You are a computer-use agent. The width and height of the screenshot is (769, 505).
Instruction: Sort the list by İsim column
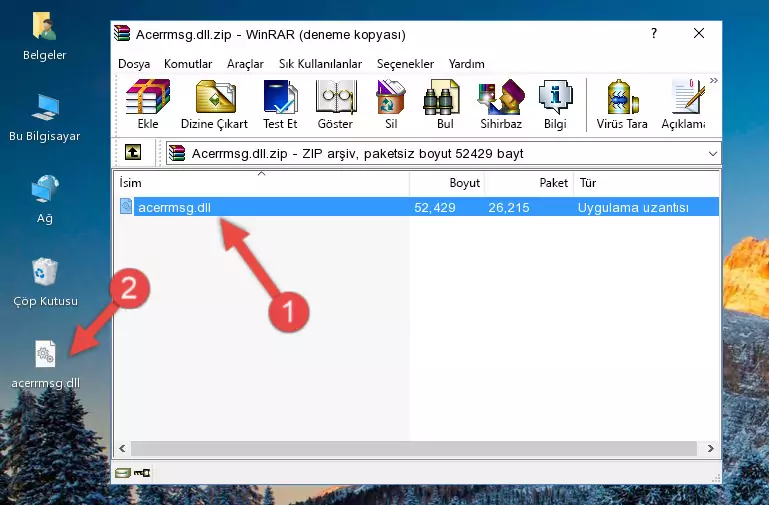tap(262, 182)
